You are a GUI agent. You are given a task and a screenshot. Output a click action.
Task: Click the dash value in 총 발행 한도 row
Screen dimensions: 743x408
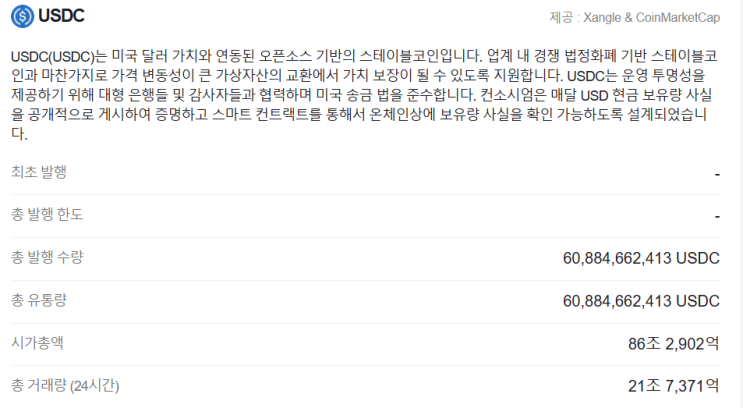(x=717, y=217)
